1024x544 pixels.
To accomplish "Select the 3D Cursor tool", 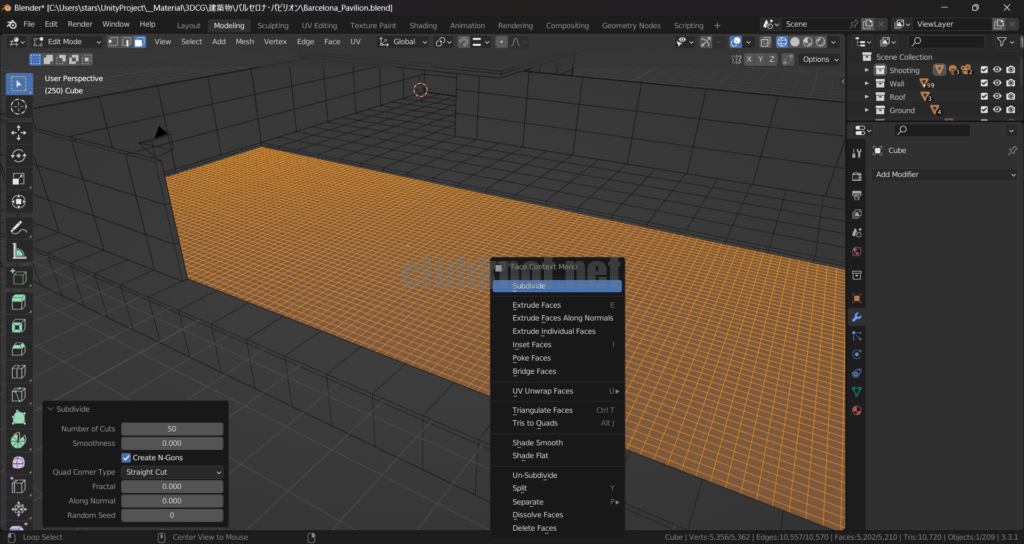I will click(x=18, y=107).
